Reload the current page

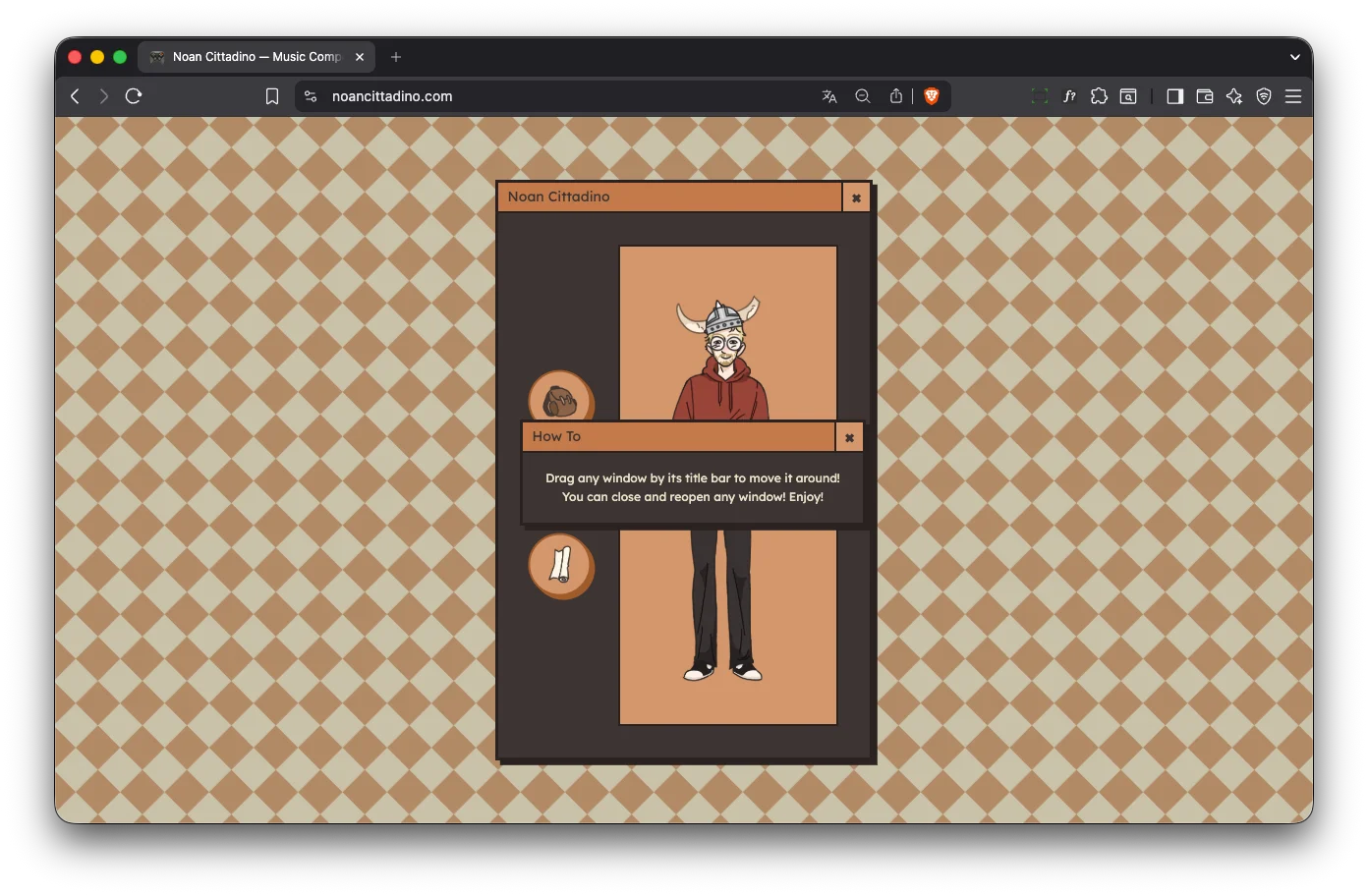coord(134,96)
